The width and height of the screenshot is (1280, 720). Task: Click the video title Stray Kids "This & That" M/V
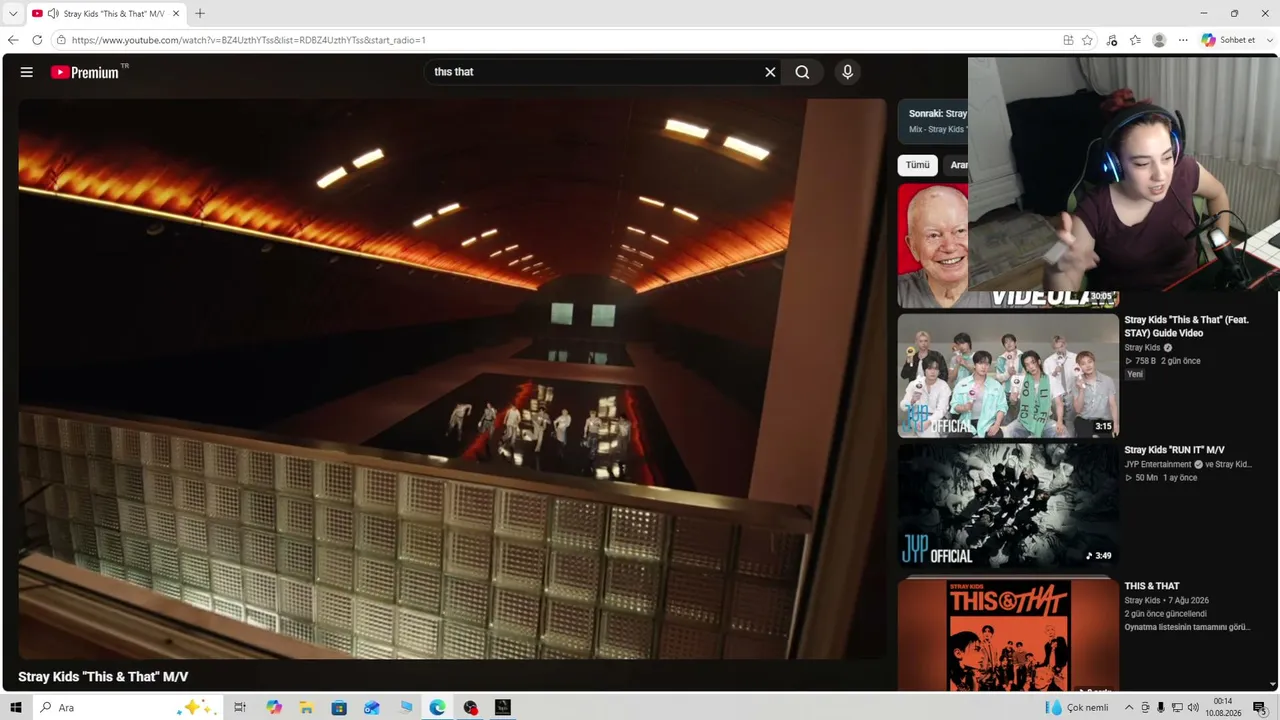(103, 677)
